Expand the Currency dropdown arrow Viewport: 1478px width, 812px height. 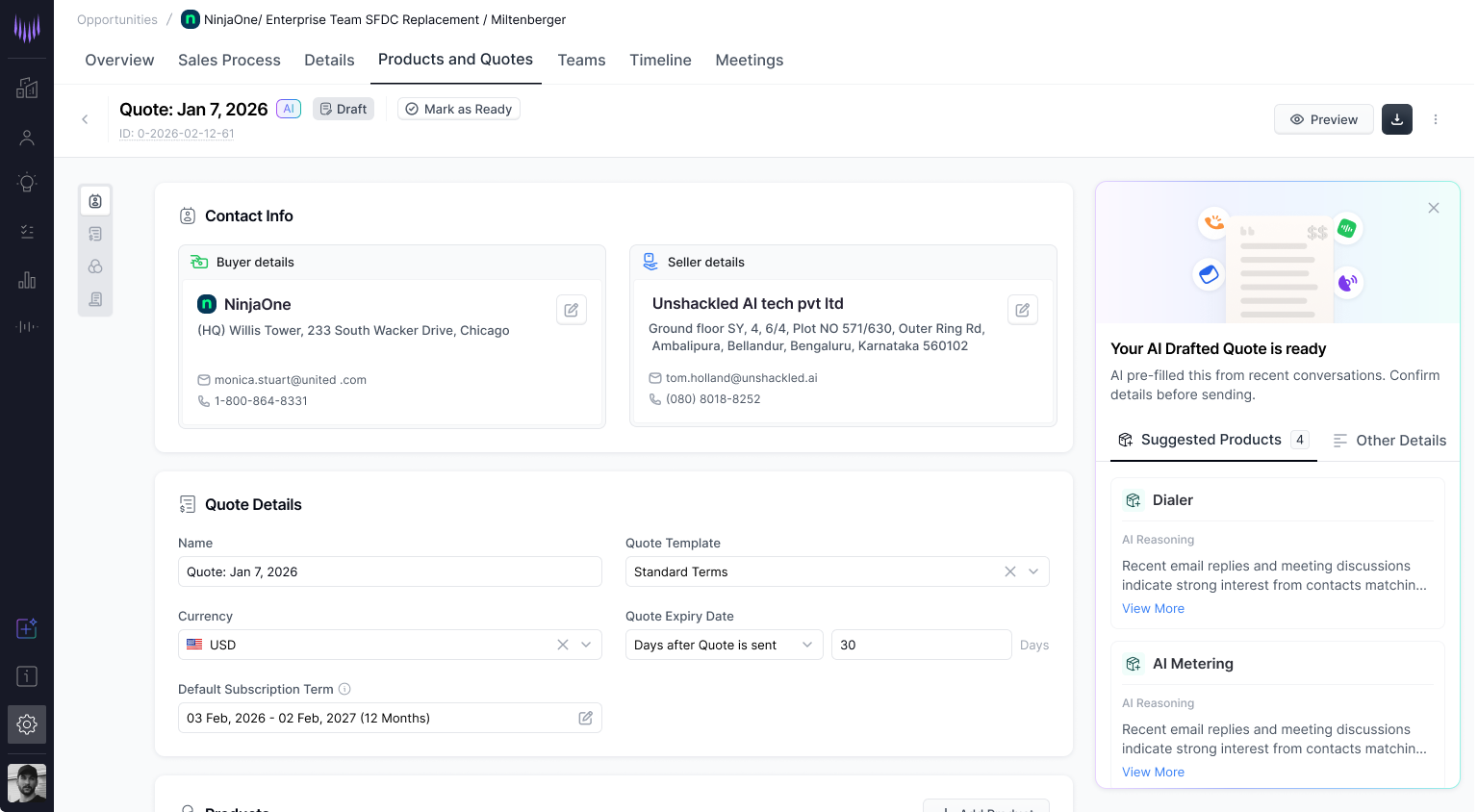point(586,645)
